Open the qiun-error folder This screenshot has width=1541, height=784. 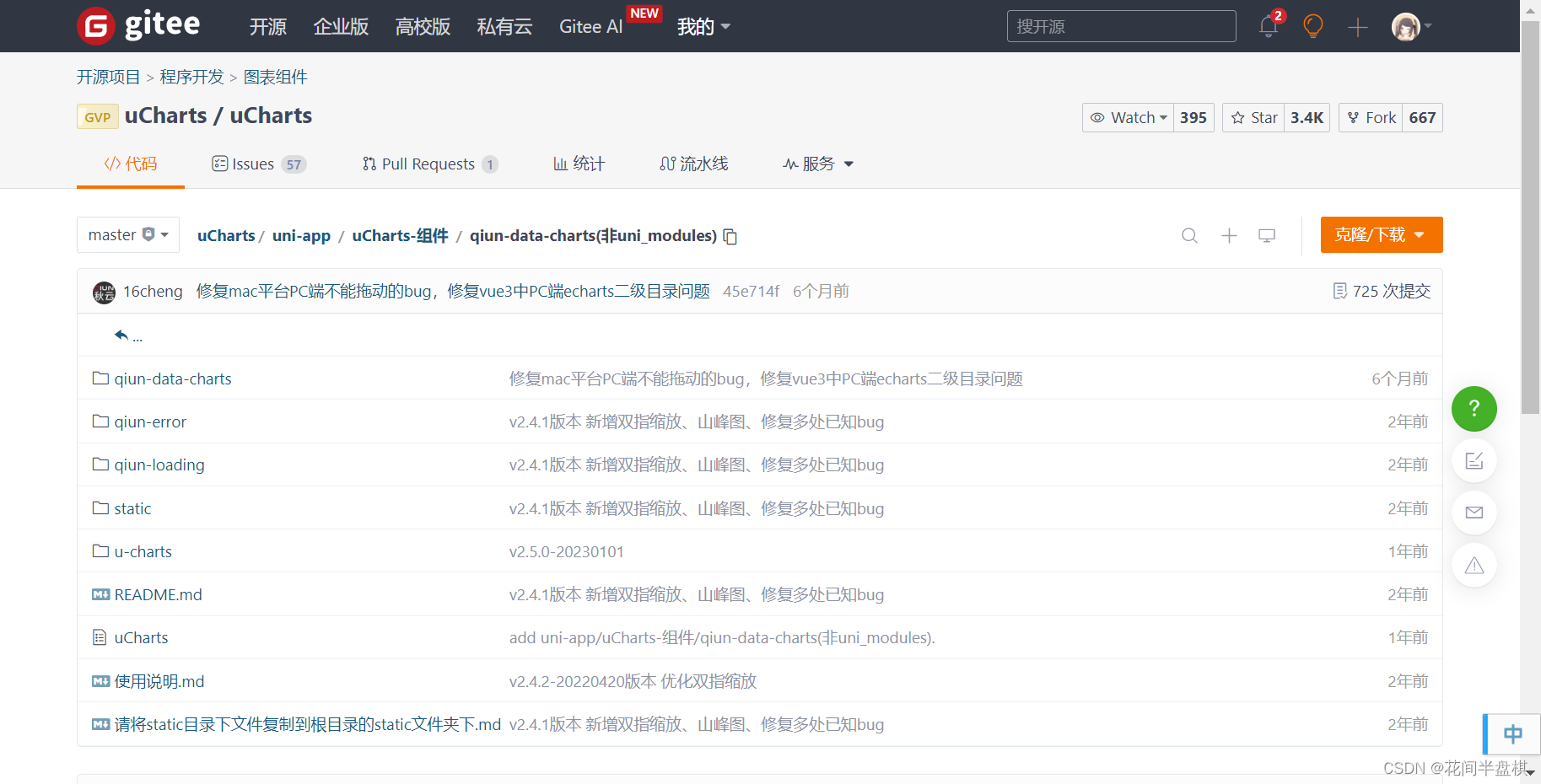tap(150, 422)
